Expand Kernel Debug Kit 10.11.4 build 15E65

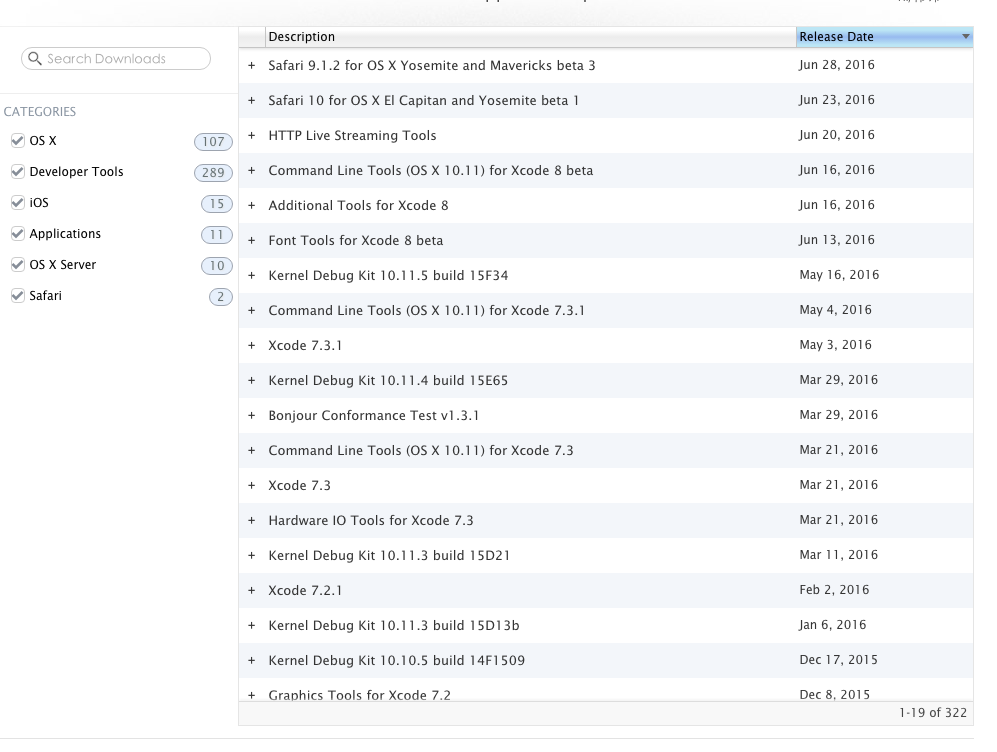click(252, 380)
